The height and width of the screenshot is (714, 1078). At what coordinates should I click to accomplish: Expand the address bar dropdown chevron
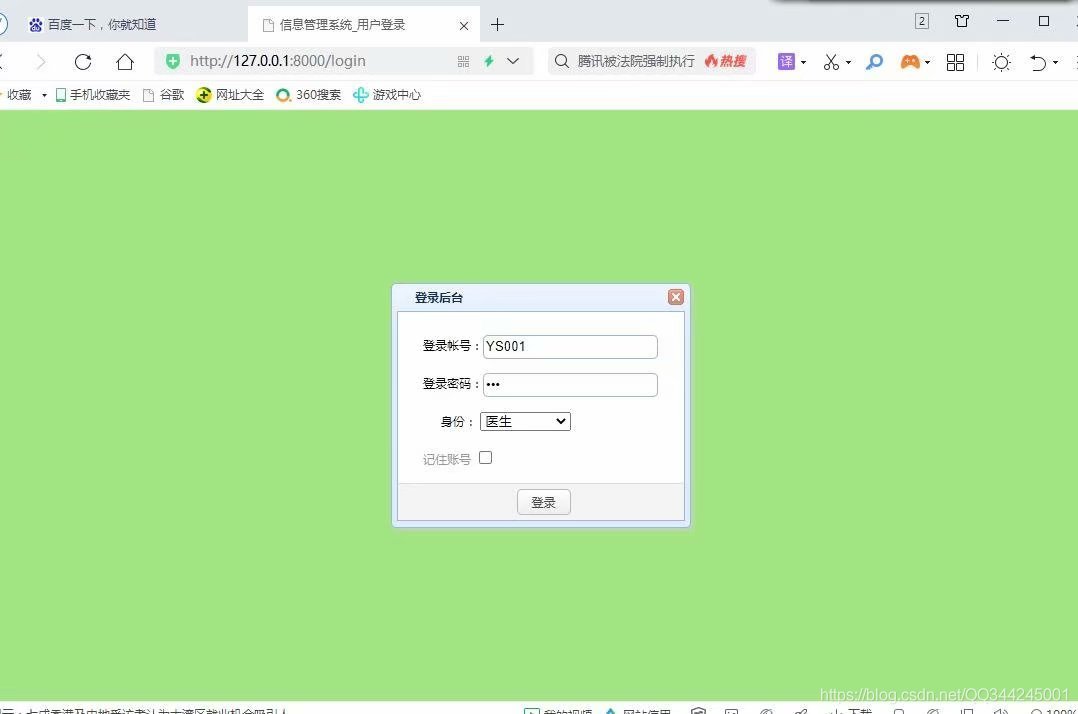[x=513, y=61]
